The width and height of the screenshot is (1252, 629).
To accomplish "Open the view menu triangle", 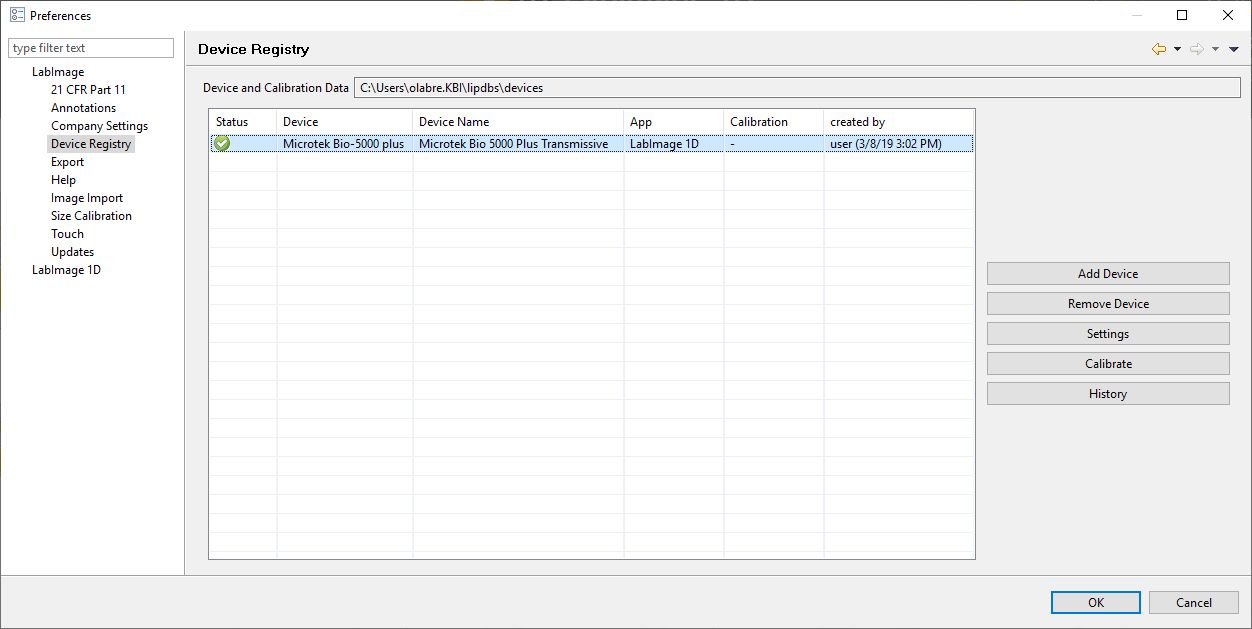I will [1233, 49].
